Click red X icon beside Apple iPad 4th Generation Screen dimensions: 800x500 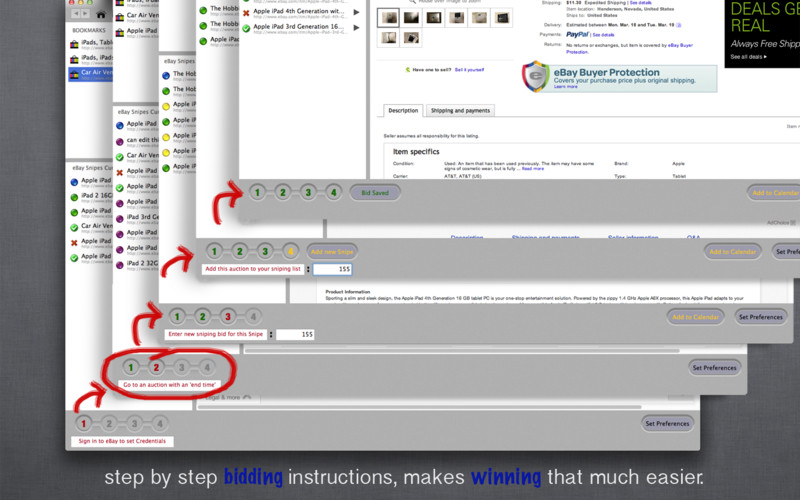[x=246, y=13]
